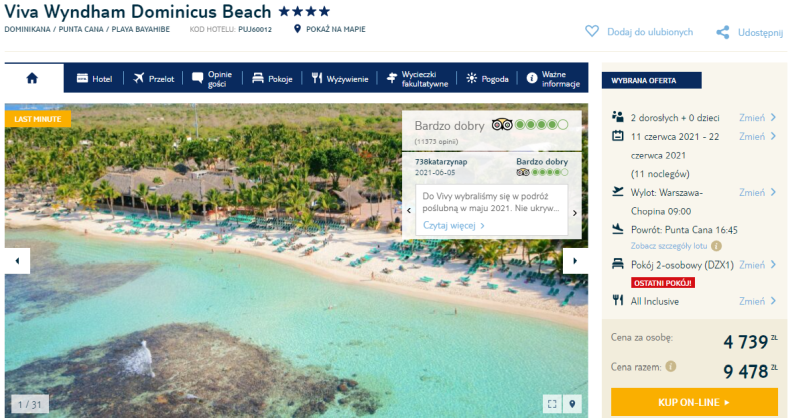The height and width of the screenshot is (418, 790).
Task: Go to next guest review arrow
Action: coord(575,213)
